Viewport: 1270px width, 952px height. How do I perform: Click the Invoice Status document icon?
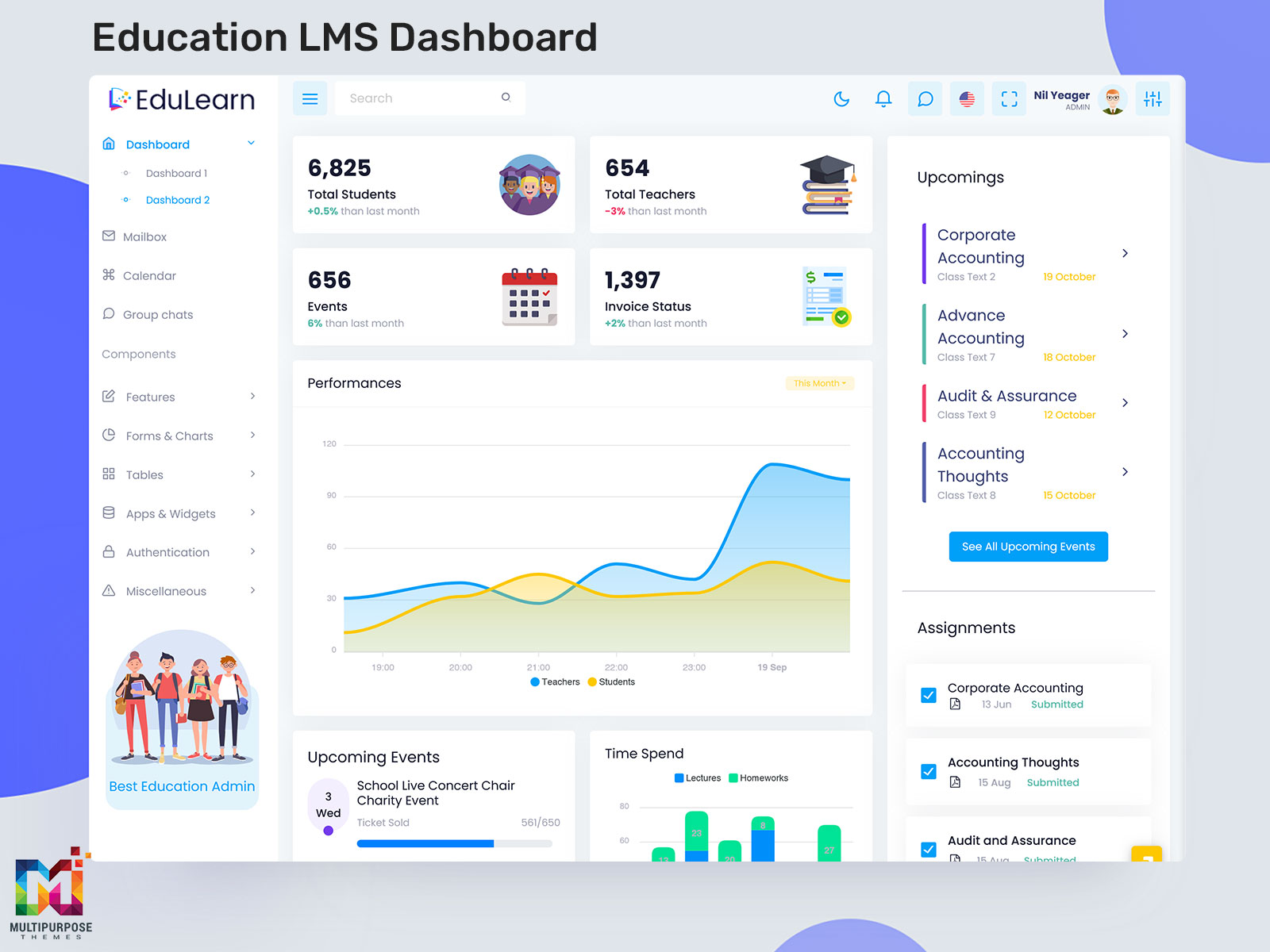pos(826,297)
